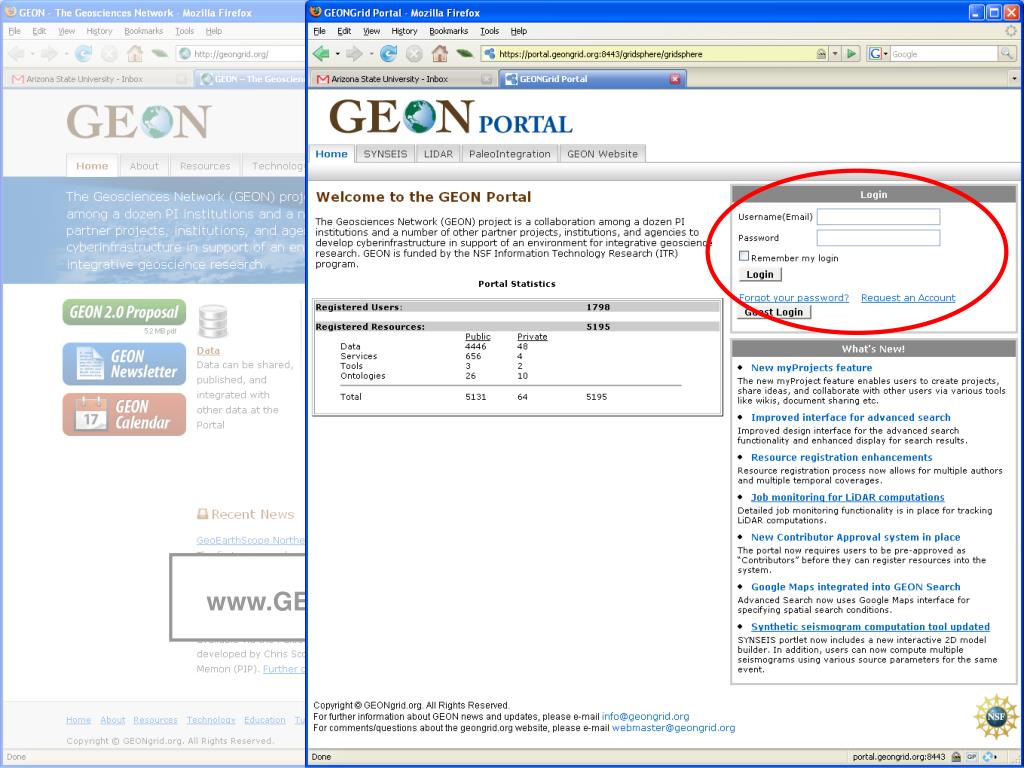Click the Home icon in background GEON window
Image resolution: width=1024 pixels, height=768 pixels.
click(135, 54)
